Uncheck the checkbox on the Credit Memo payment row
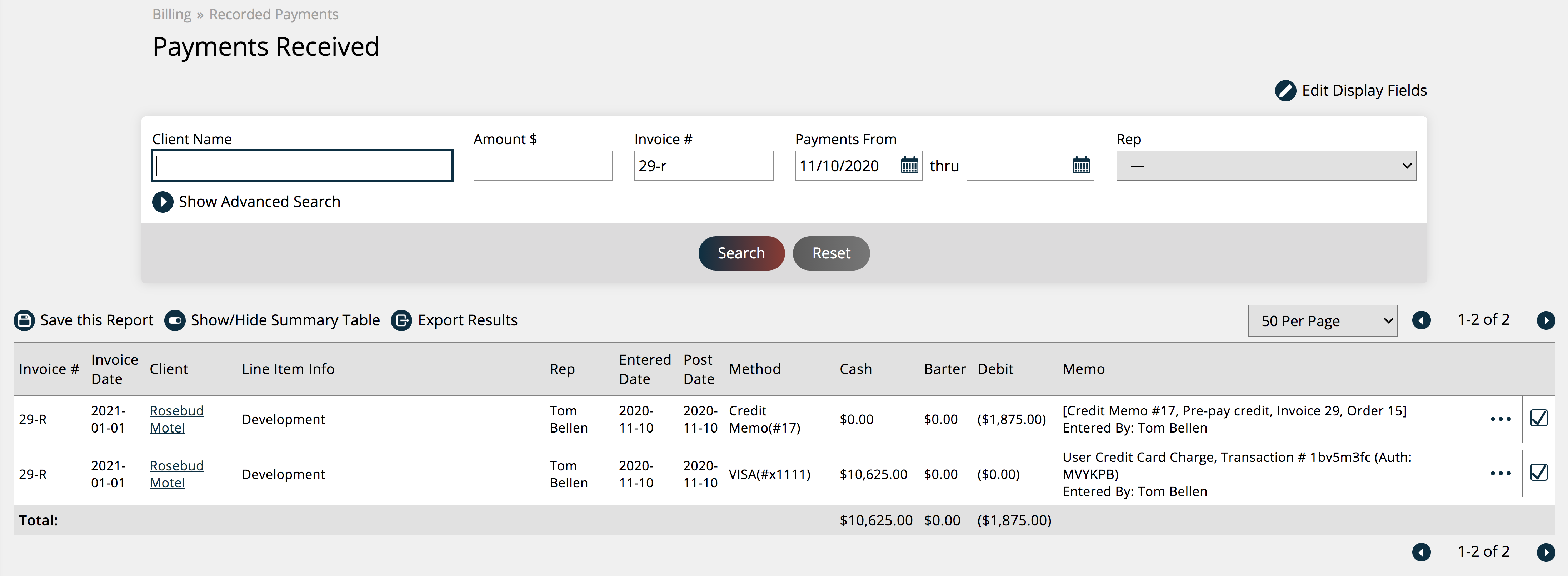The image size is (1568, 576). tap(1538, 419)
